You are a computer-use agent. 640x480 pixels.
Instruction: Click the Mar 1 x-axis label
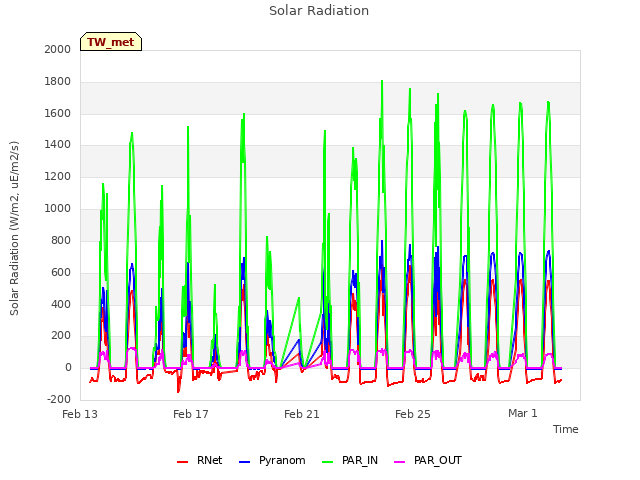[x=523, y=413]
